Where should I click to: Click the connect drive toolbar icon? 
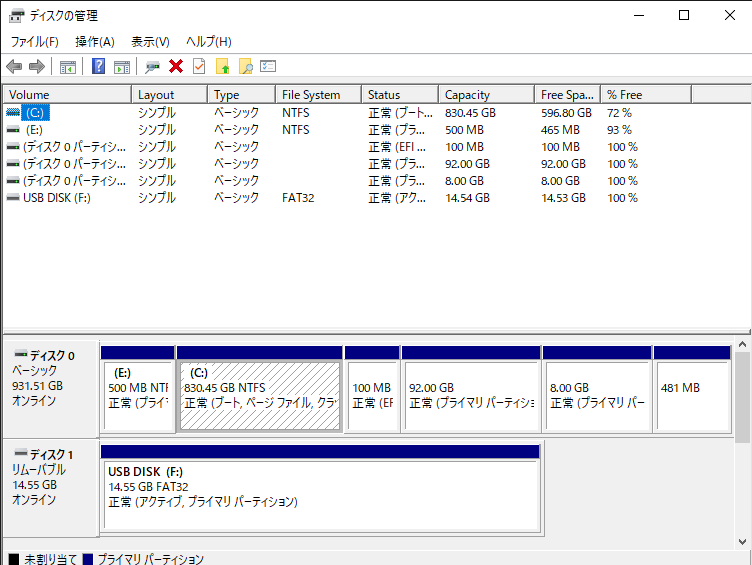(152, 67)
